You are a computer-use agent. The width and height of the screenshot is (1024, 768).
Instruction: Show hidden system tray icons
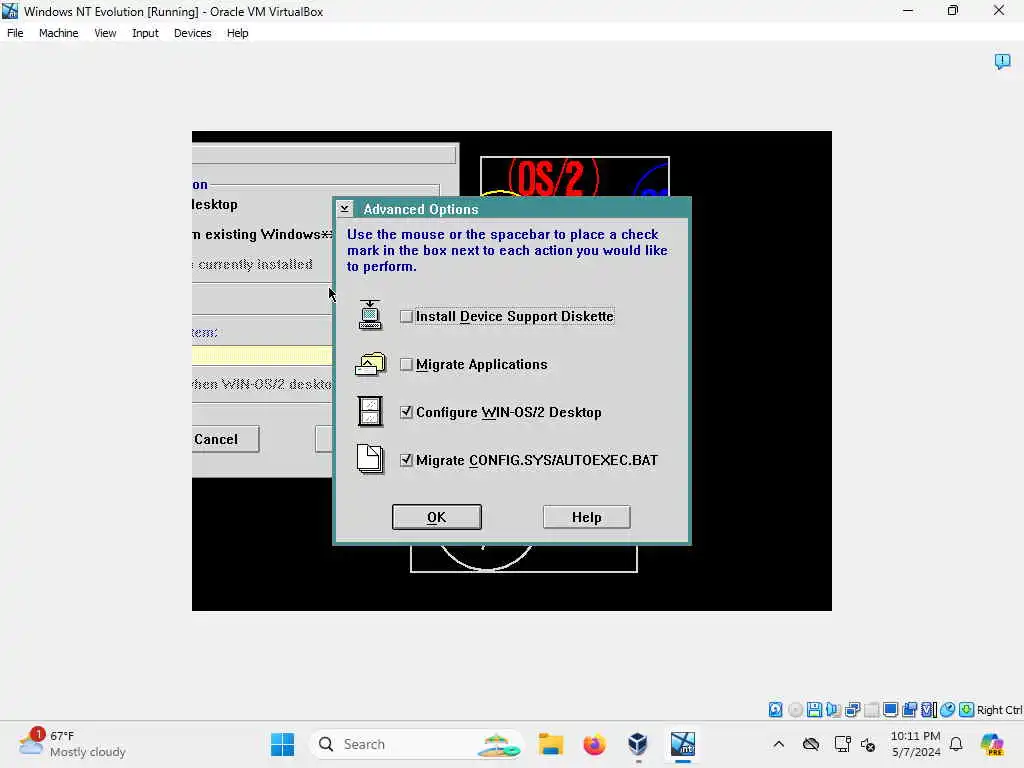click(x=778, y=744)
